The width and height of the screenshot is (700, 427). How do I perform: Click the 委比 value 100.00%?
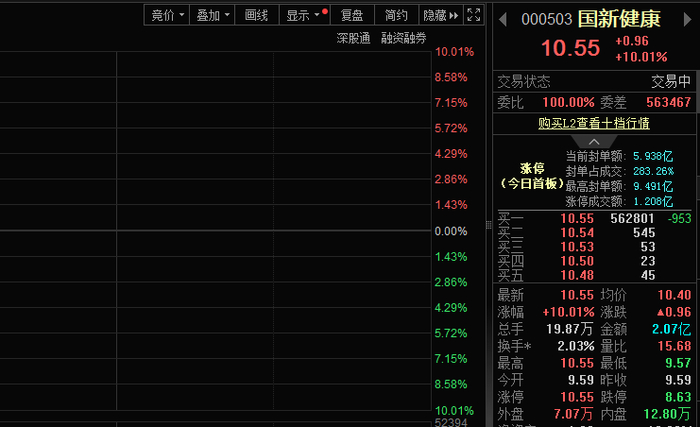(x=568, y=102)
